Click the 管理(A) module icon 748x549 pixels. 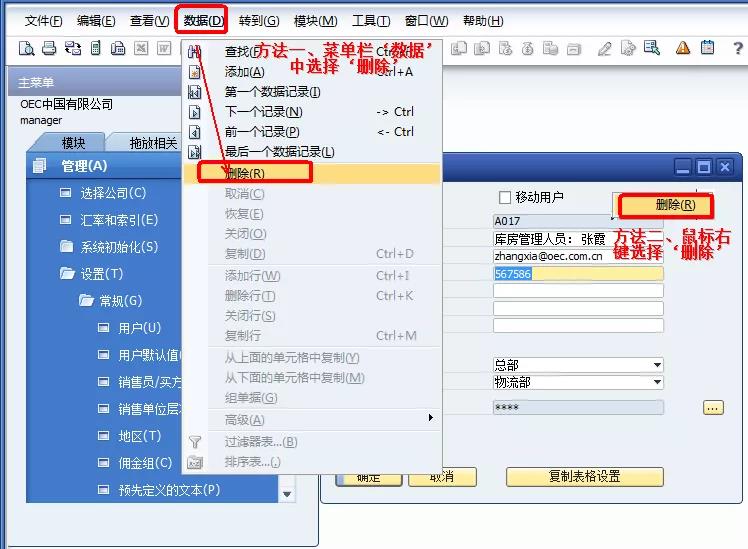(x=40, y=166)
